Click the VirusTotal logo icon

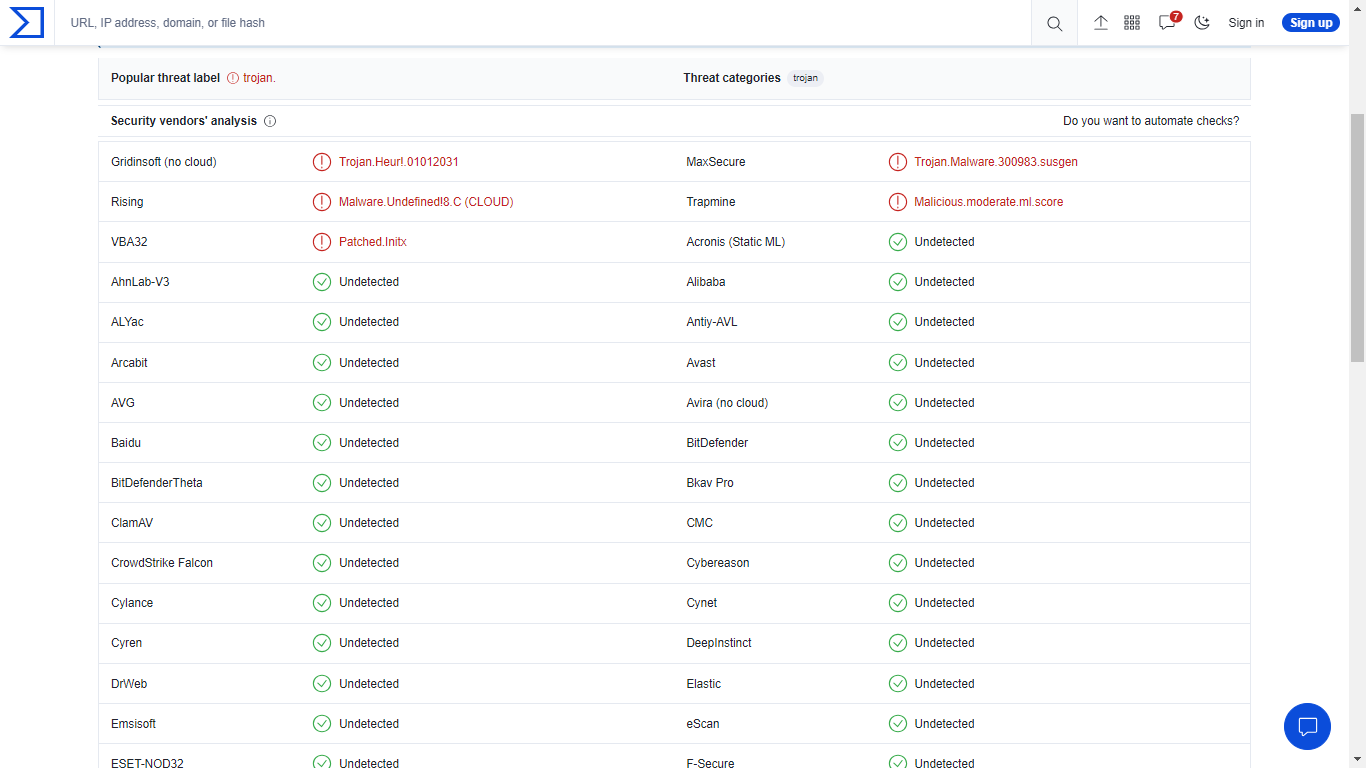pyautogui.click(x=27, y=22)
